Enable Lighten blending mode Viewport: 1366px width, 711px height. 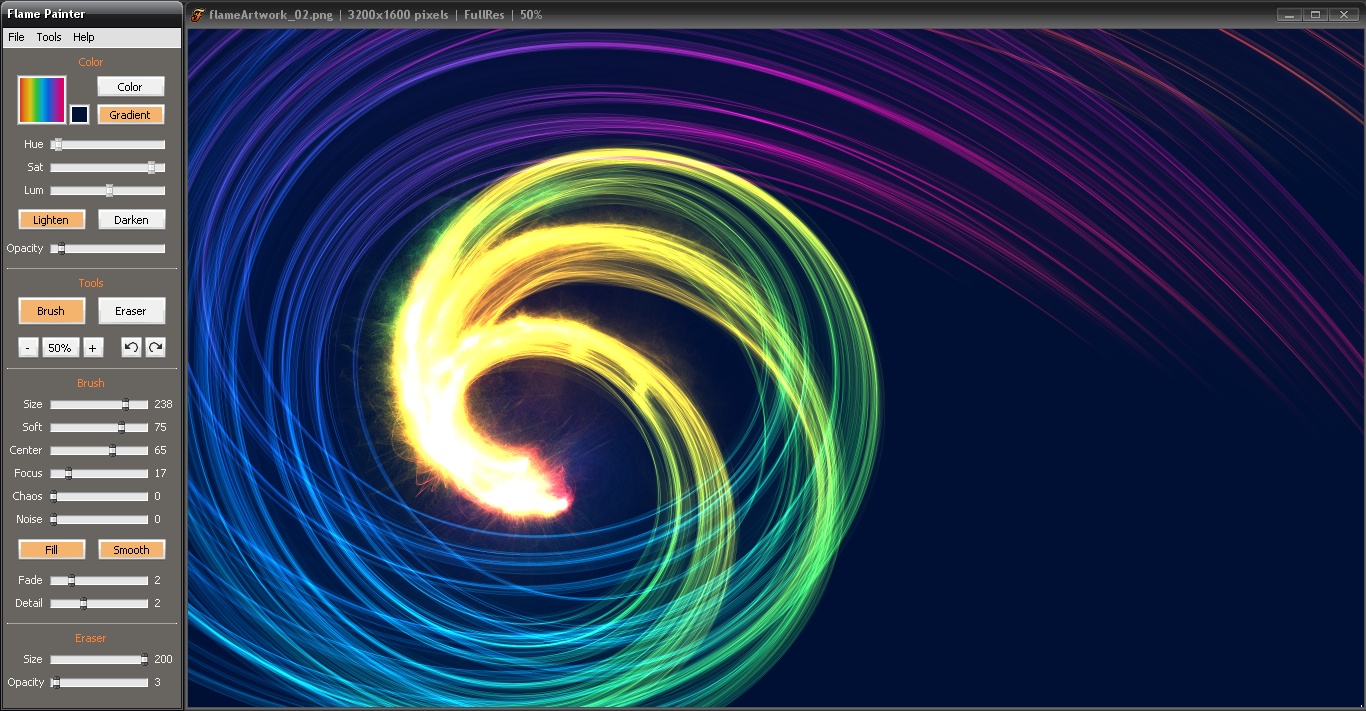click(51, 220)
